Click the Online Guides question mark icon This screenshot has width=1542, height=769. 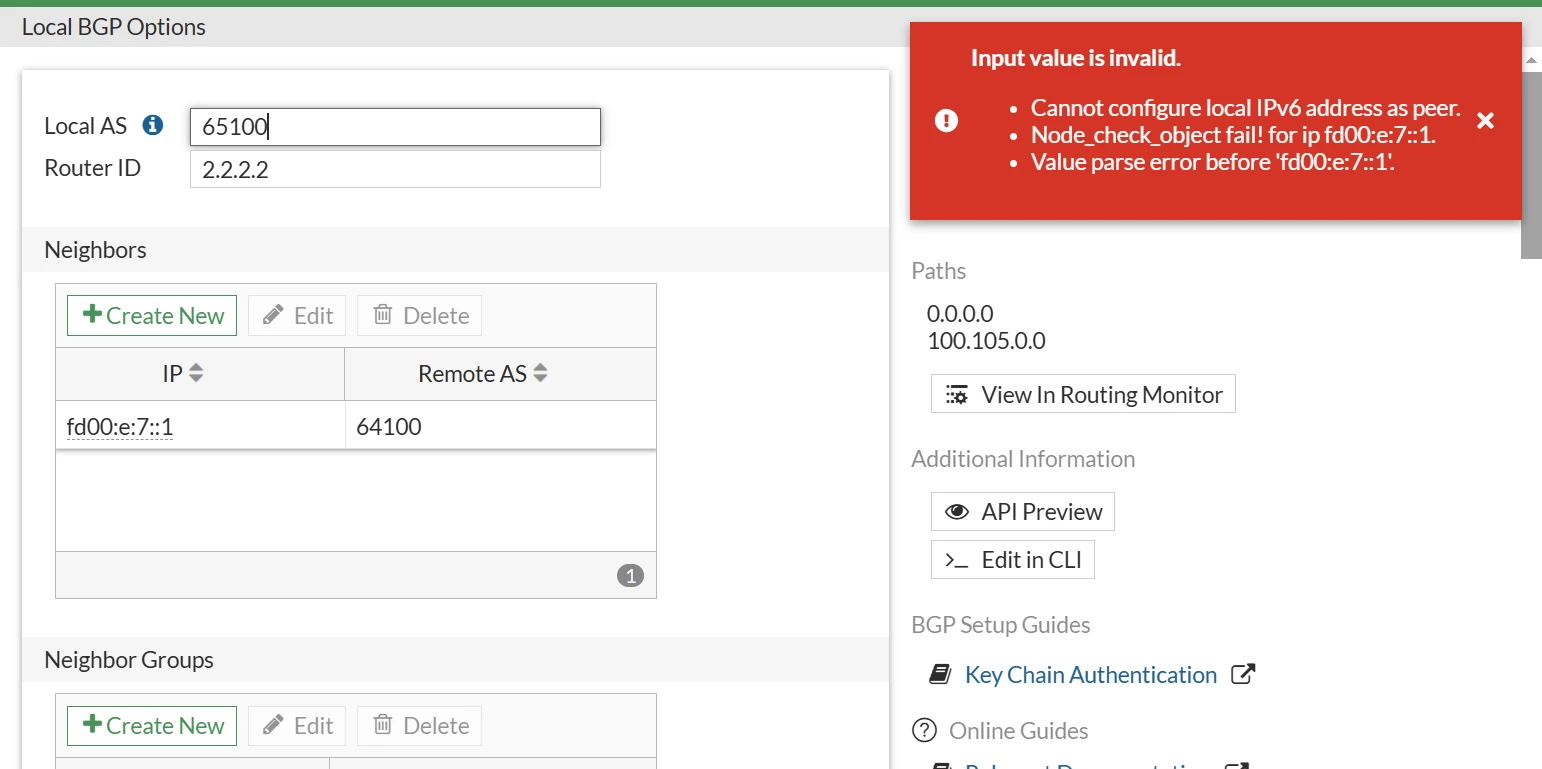point(925,731)
